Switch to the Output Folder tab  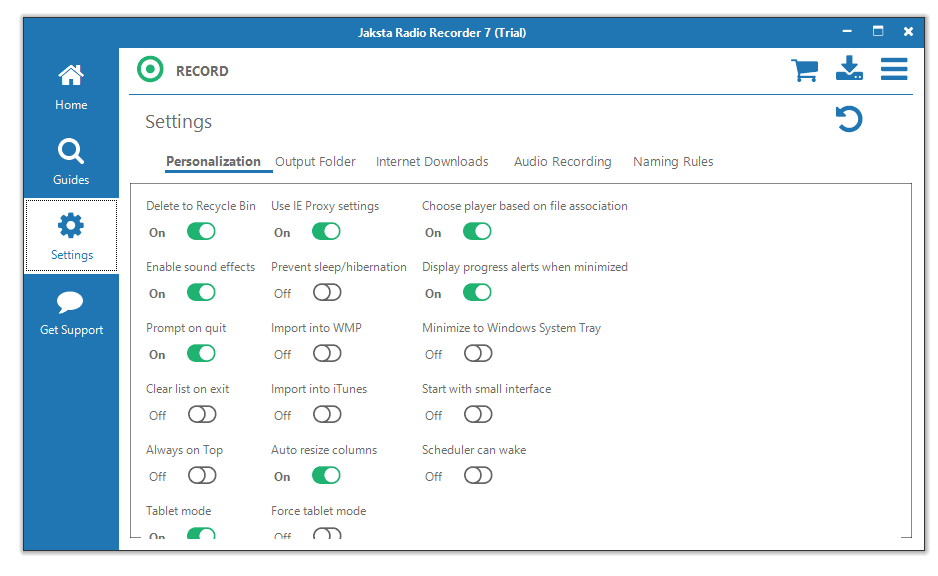click(x=315, y=162)
